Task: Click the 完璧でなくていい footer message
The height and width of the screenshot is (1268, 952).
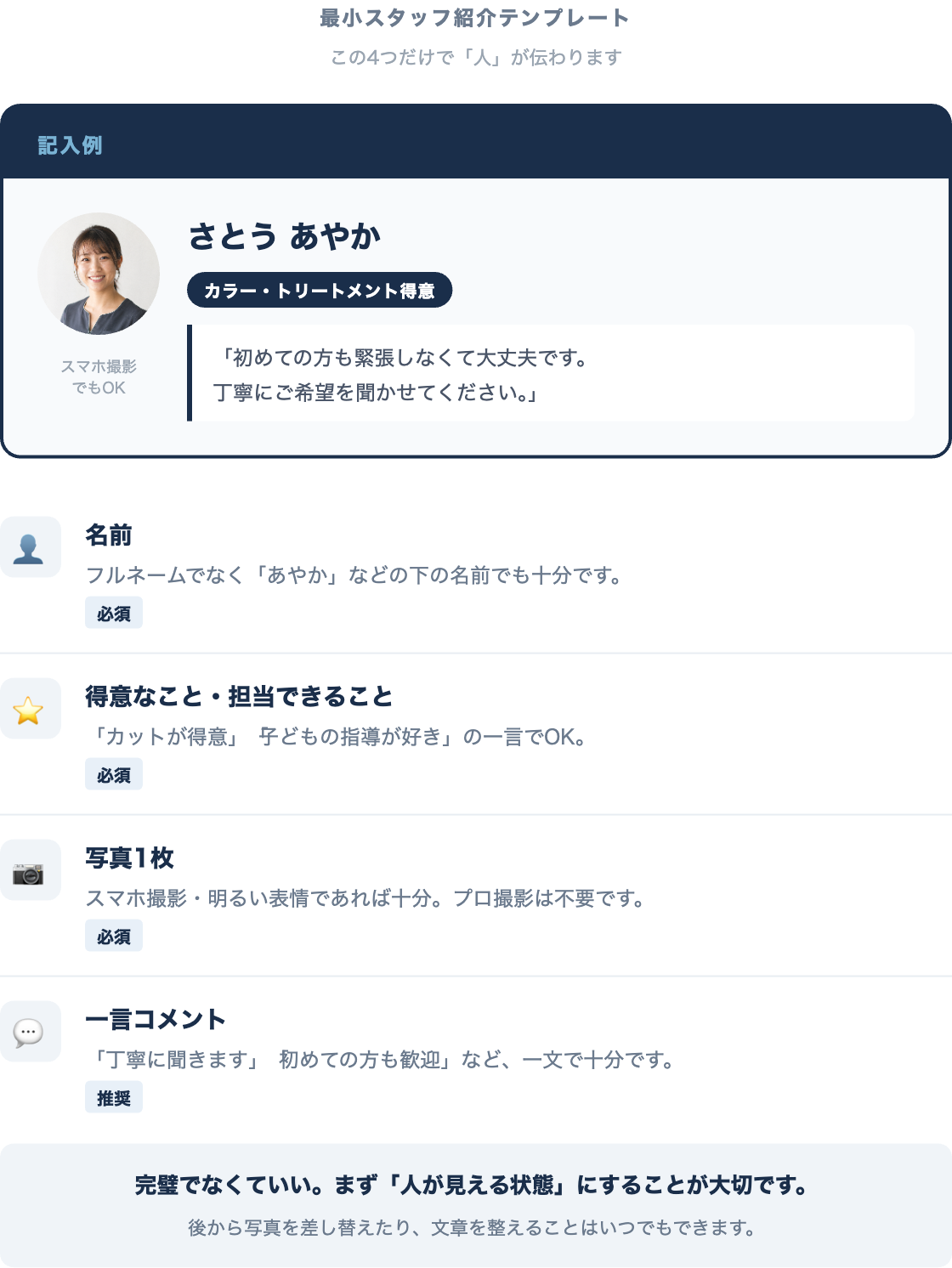Action: coord(472,1185)
